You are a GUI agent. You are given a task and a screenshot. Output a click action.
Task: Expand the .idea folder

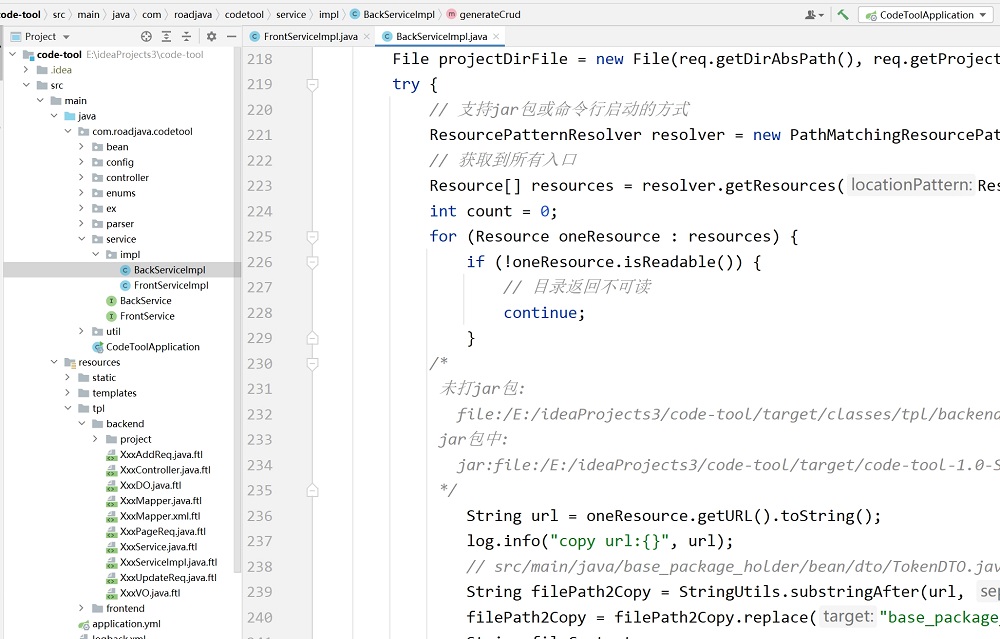[26, 70]
